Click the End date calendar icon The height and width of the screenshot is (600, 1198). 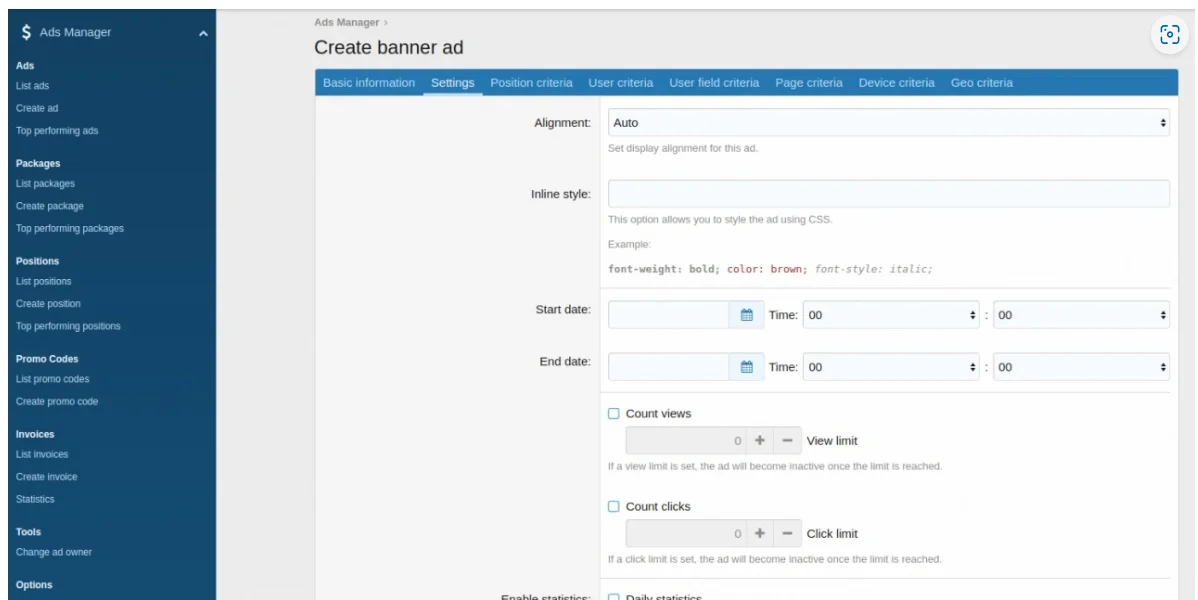746,367
